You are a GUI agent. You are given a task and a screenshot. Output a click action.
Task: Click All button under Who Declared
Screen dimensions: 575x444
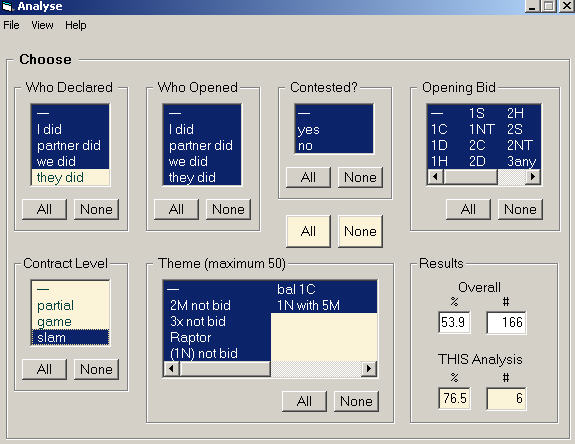click(x=44, y=209)
